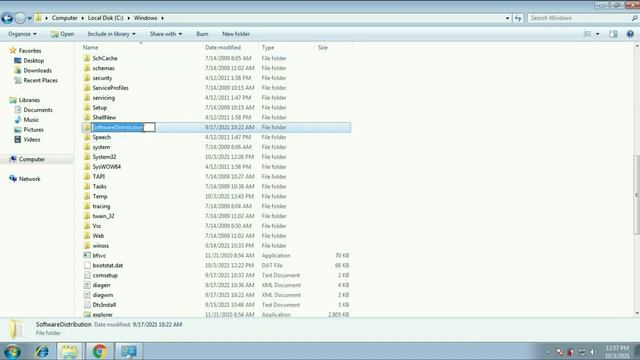Viewport: 640px width, 360px height.
Task: Click the Computer breadcrumb in address bar
Action: coord(64,18)
